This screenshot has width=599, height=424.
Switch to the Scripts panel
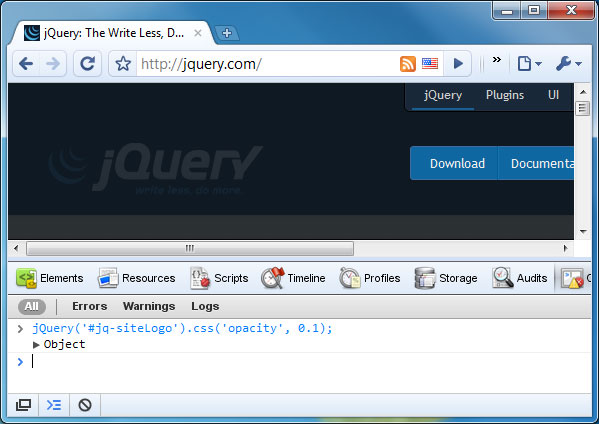[219, 278]
